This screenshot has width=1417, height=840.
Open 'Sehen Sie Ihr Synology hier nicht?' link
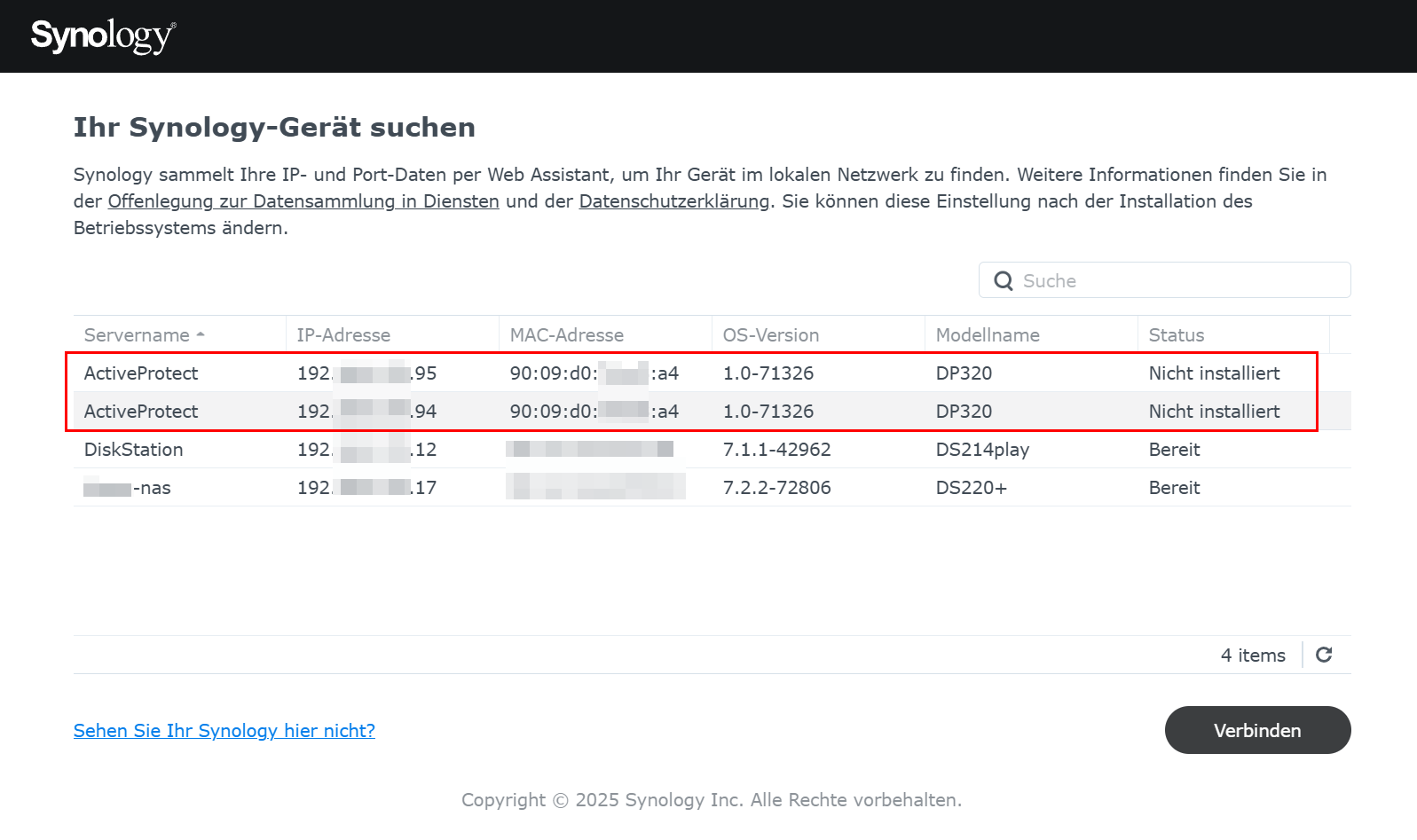coord(224,731)
